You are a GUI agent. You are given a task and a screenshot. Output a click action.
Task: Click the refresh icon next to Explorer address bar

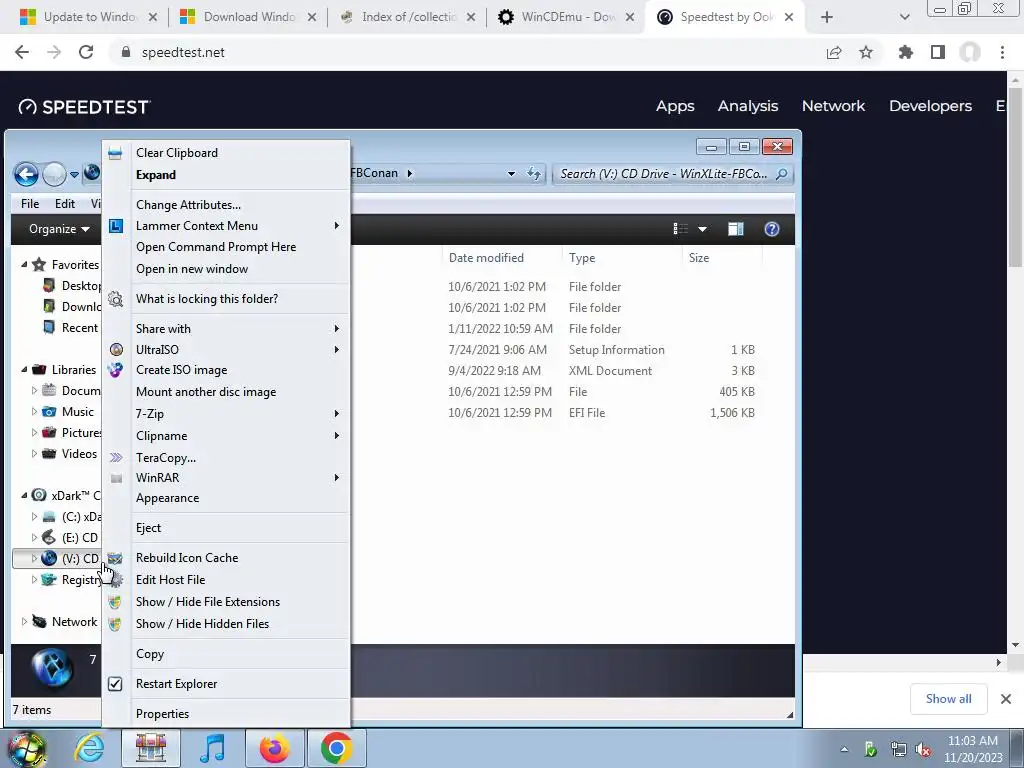click(534, 174)
